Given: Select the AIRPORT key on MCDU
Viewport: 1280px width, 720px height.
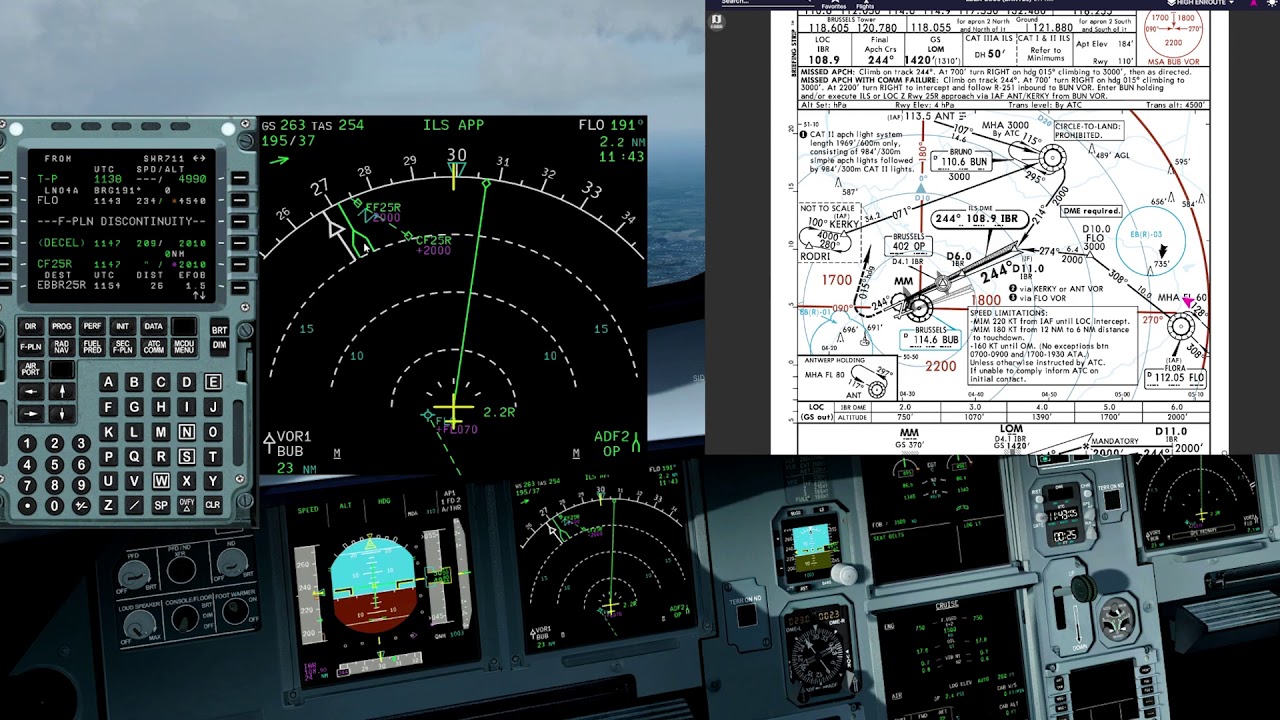Looking at the screenshot, I should [30, 369].
